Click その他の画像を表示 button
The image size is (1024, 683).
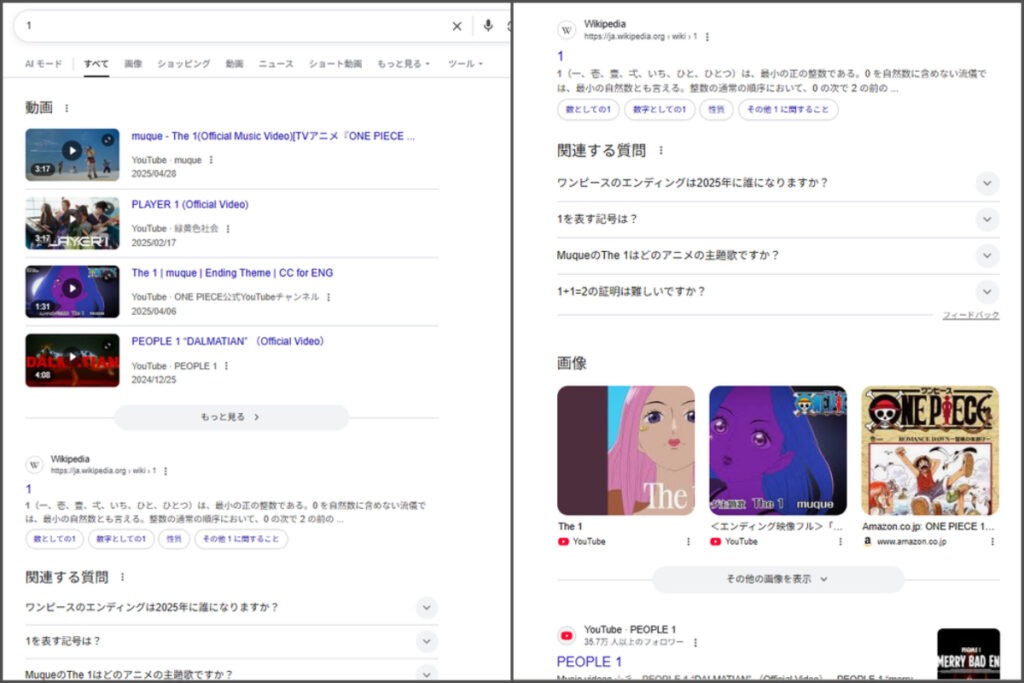pos(777,579)
